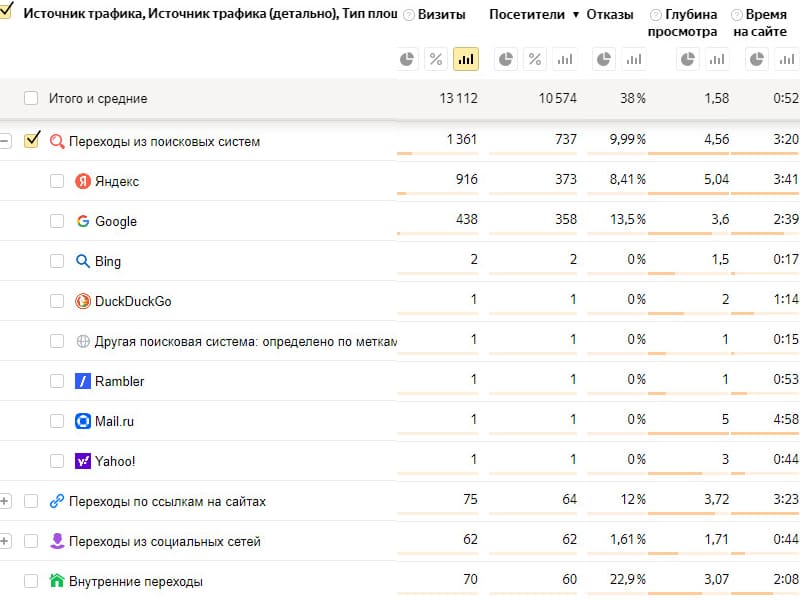
Task: Click the Отказы column header
Action: point(610,14)
